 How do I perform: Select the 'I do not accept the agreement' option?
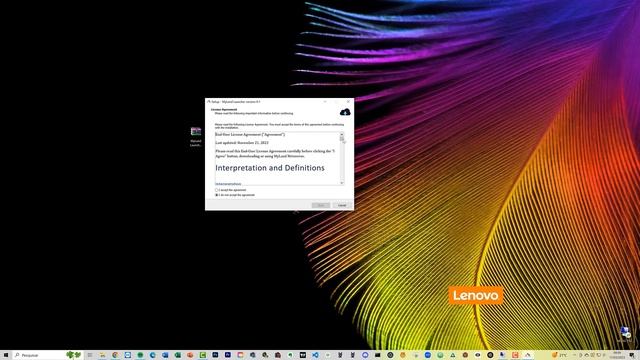235,195
